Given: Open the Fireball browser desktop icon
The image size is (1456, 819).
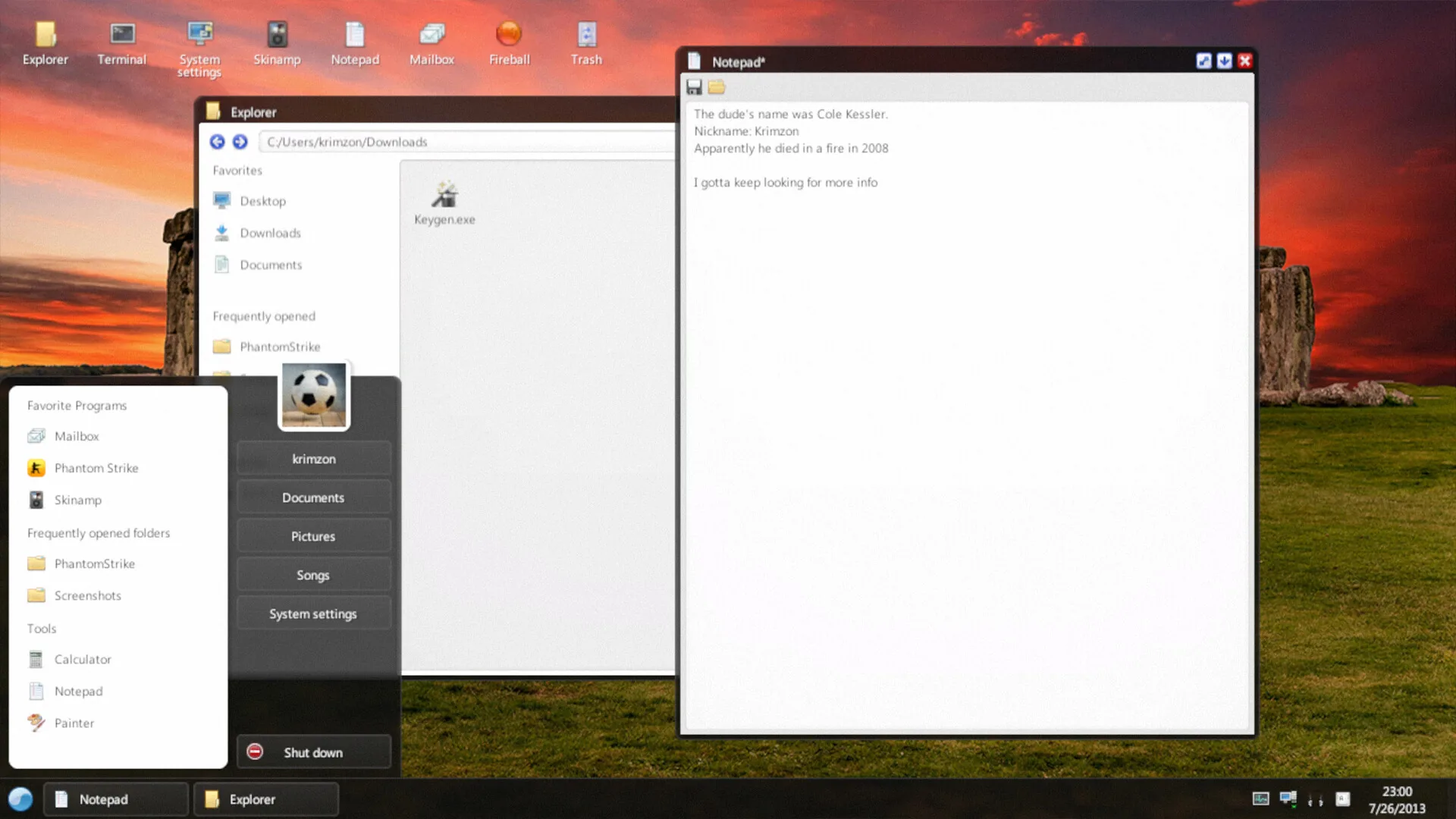Looking at the screenshot, I should pos(509,43).
